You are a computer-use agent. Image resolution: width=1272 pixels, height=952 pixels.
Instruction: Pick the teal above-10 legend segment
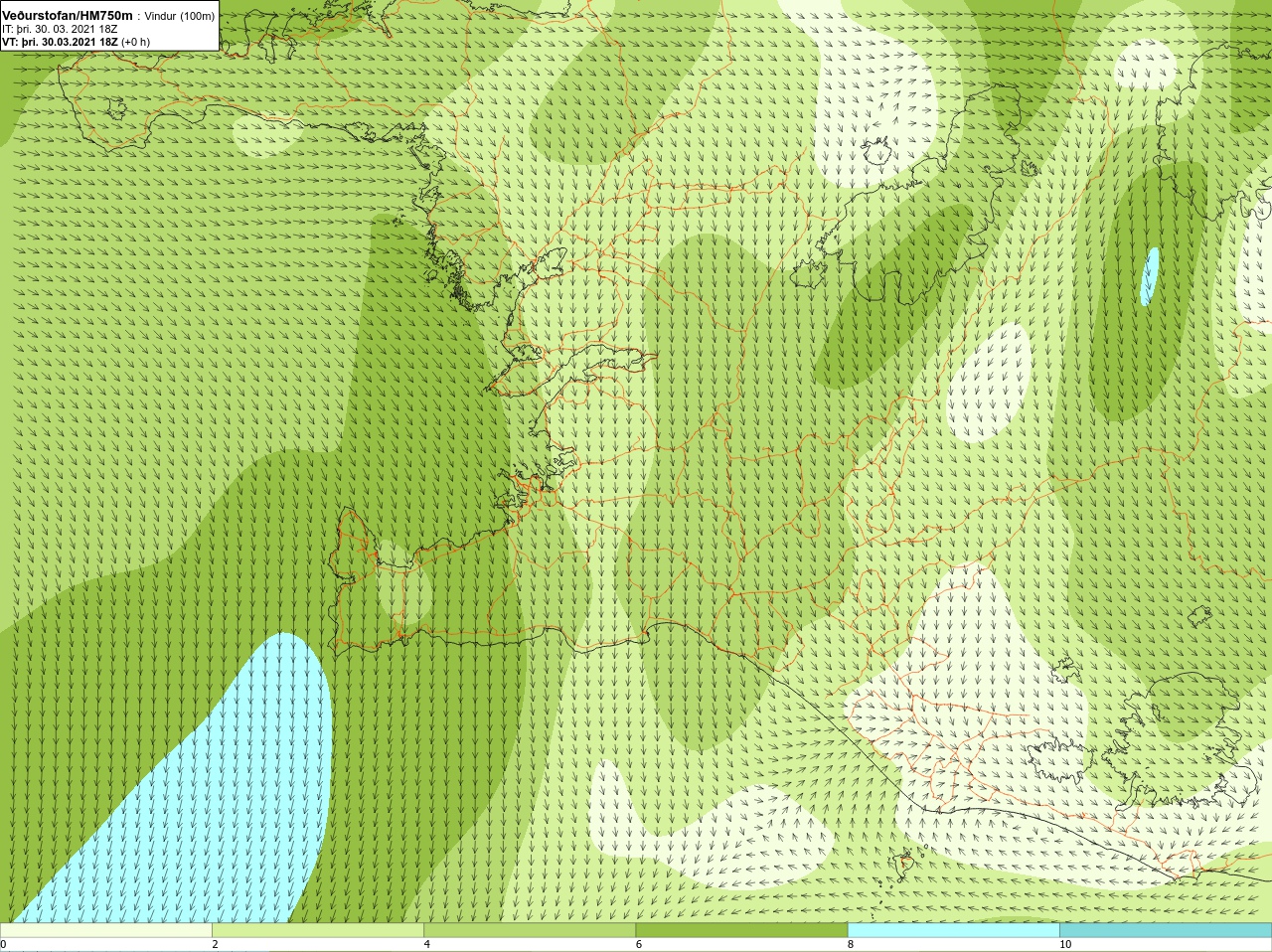coord(1166,930)
